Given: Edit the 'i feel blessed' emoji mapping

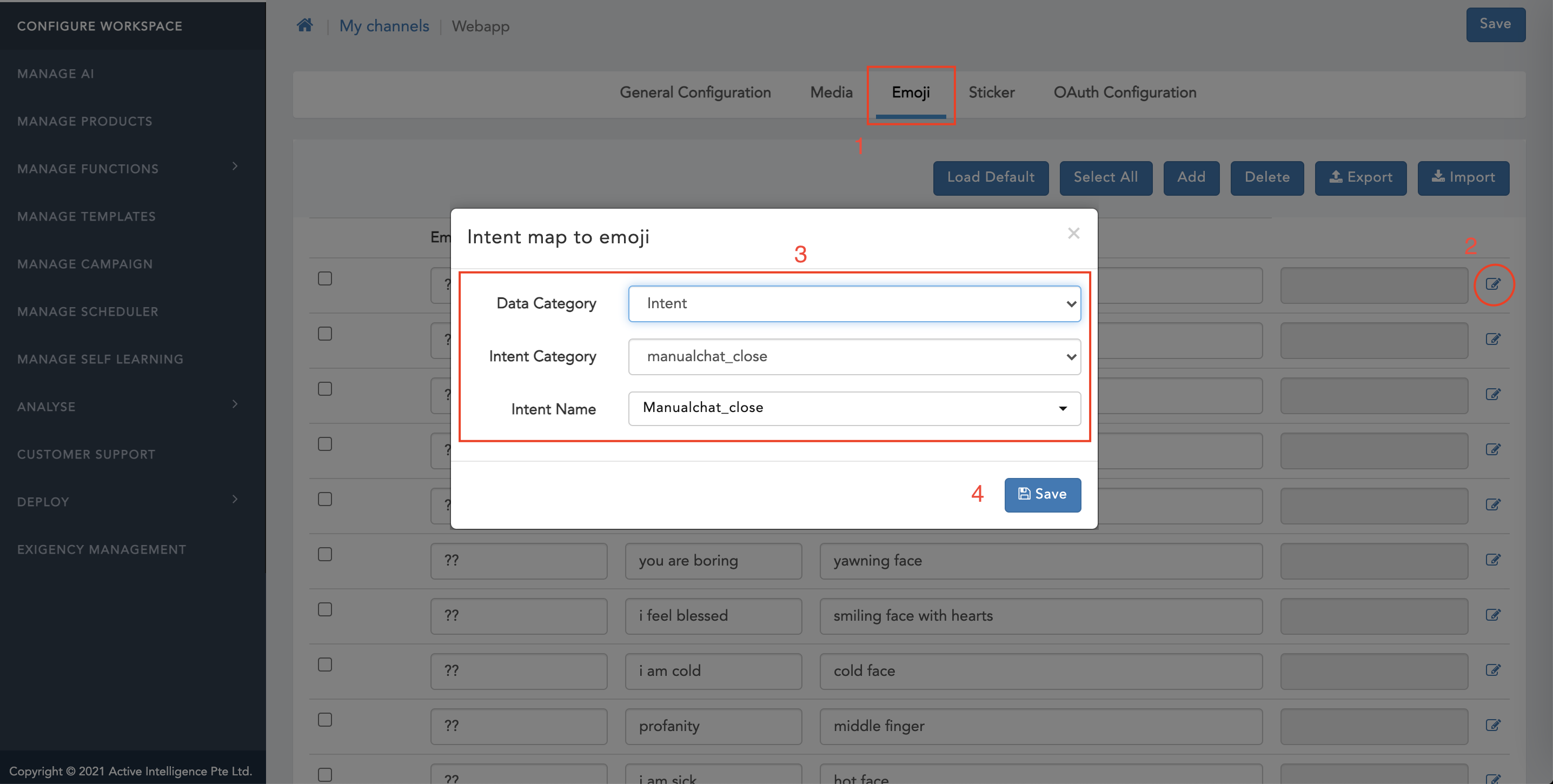Looking at the screenshot, I should tap(1493, 615).
